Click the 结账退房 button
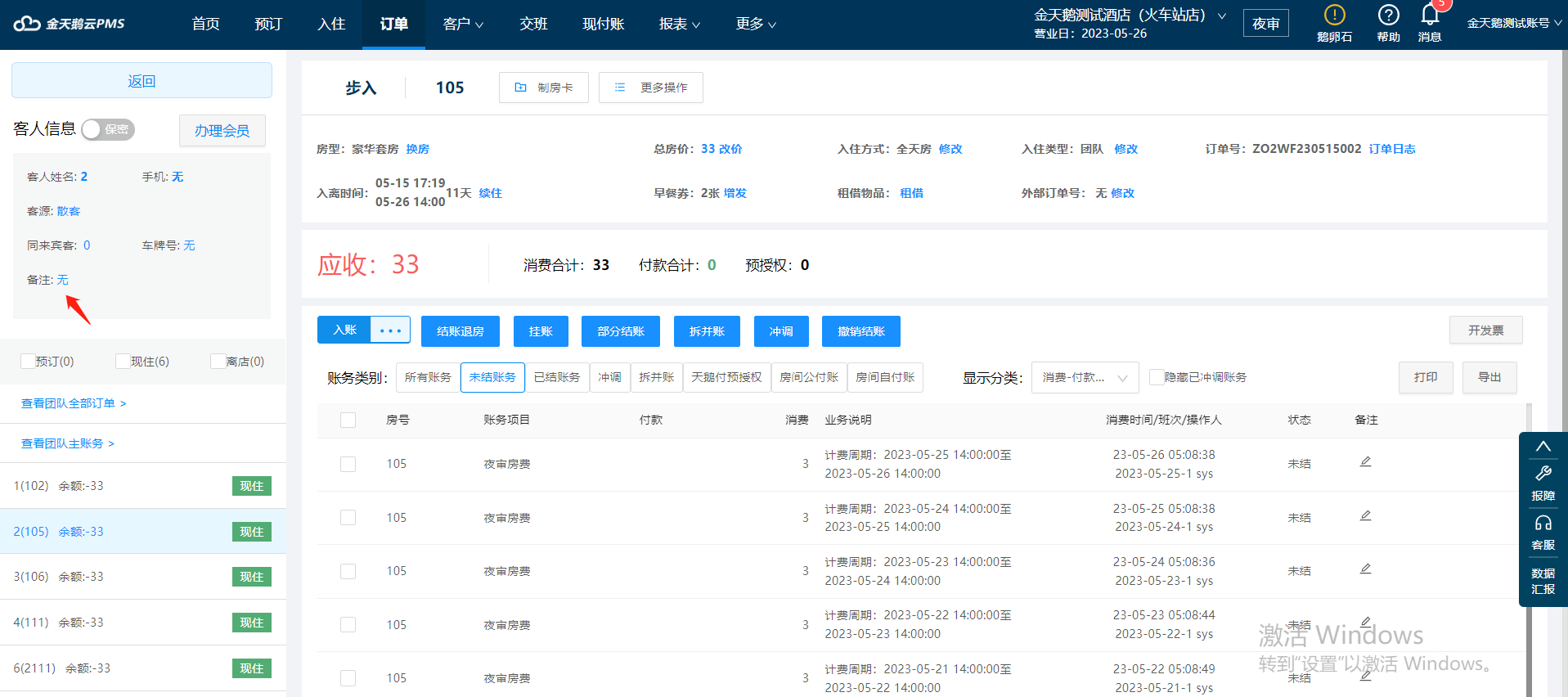This screenshot has height=697, width=1568. coord(461,331)
